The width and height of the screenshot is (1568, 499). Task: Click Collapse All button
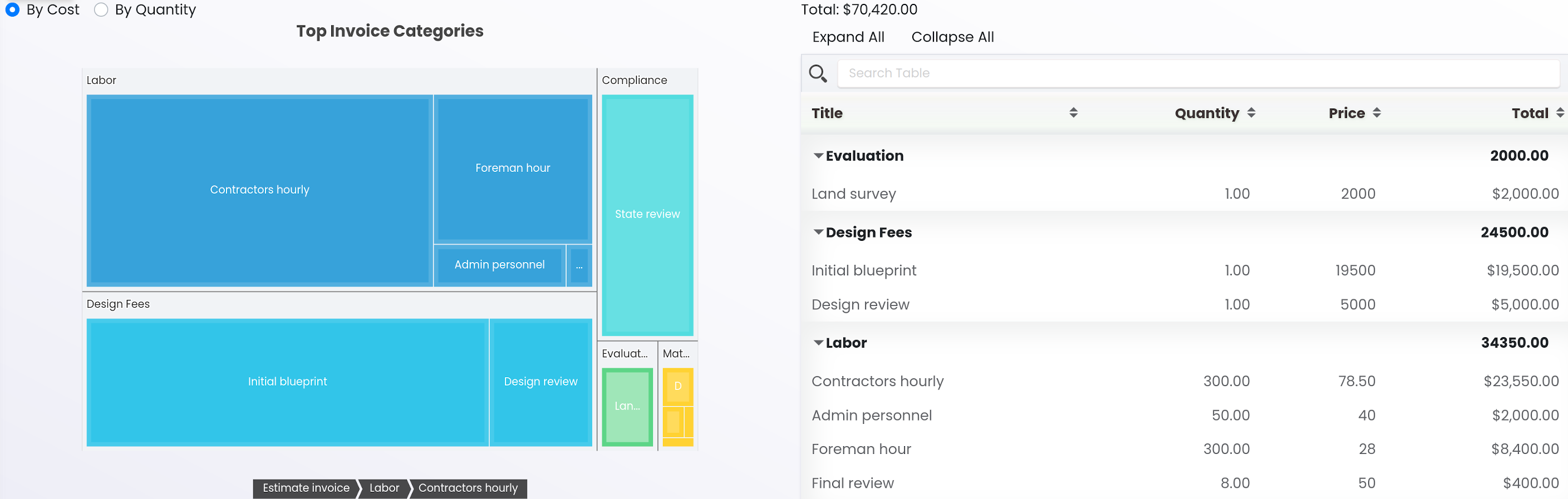952,37
